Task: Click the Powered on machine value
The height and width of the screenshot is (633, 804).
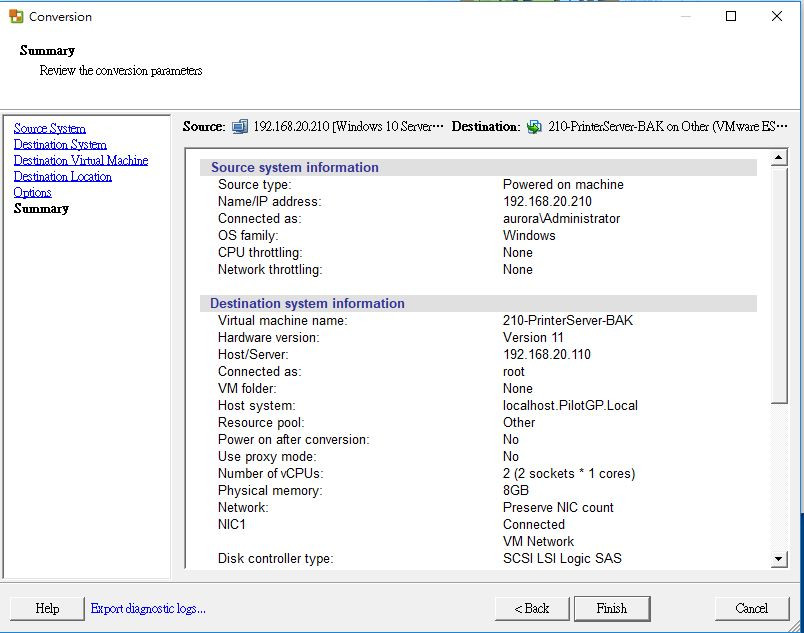Action: 563,185
